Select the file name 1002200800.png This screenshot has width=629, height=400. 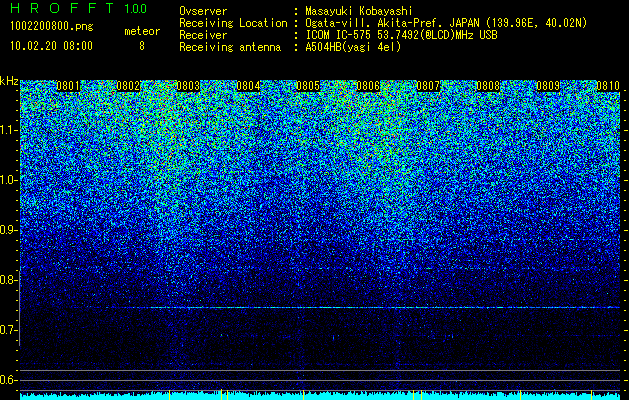pyautogui.click(x=52, y=27)
